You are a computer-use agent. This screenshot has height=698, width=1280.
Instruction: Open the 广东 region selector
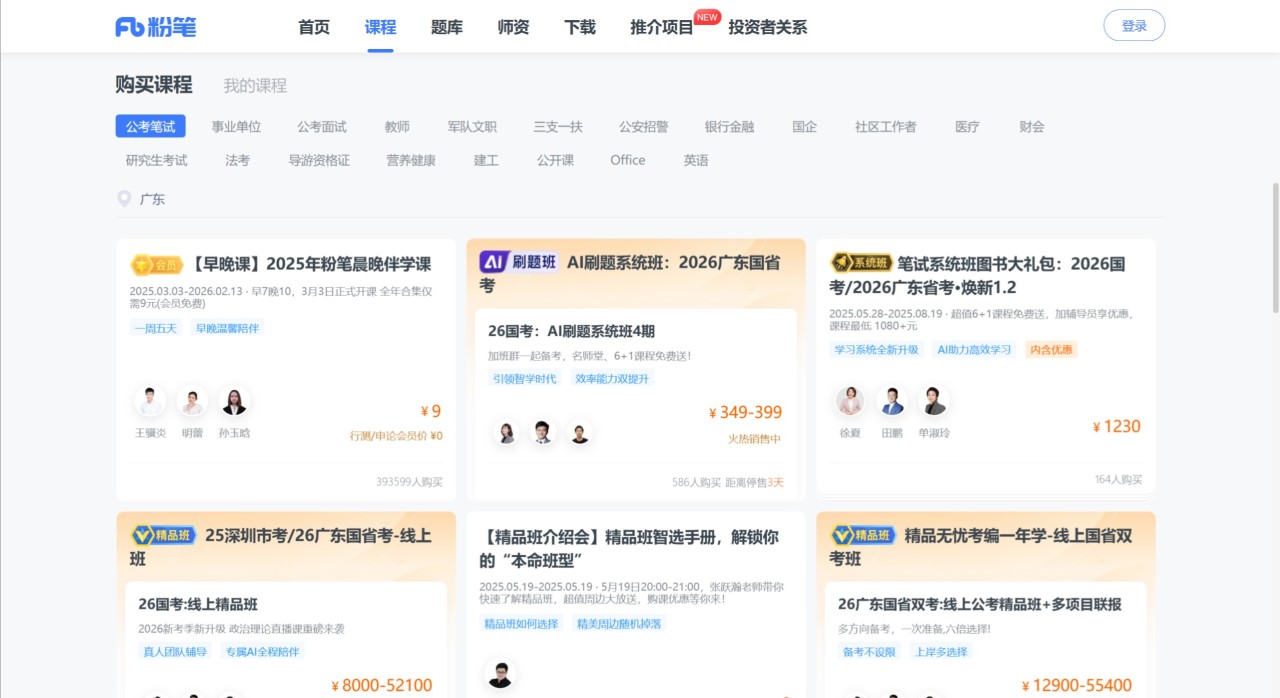pos(152,199)
